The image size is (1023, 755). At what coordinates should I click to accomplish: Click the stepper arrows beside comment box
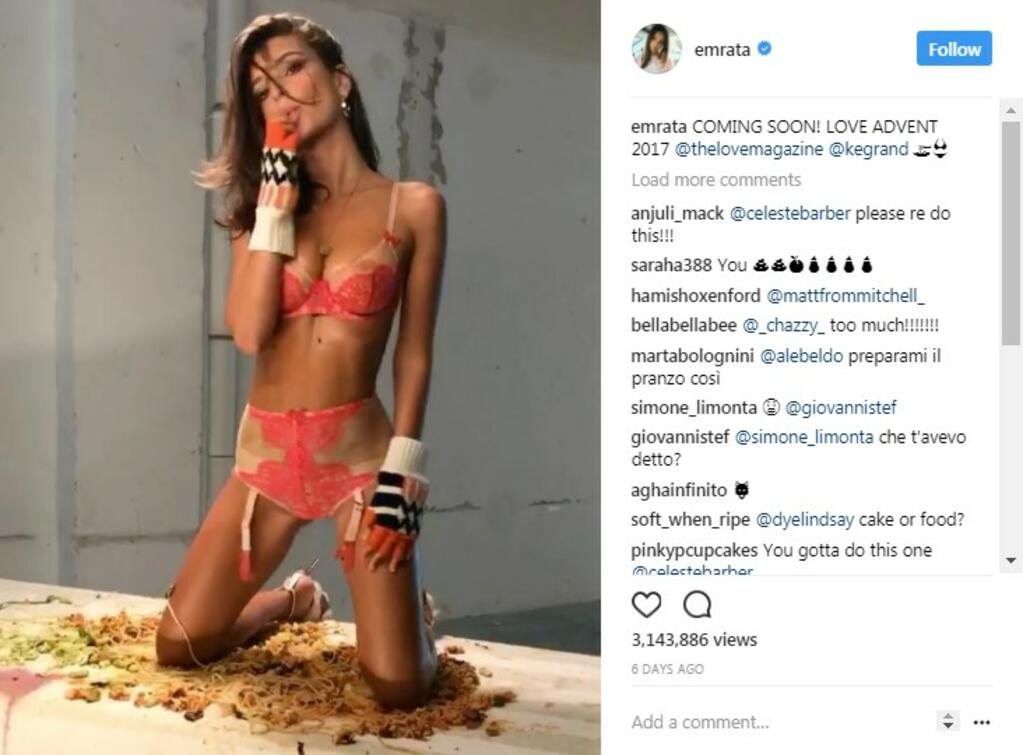948,721
